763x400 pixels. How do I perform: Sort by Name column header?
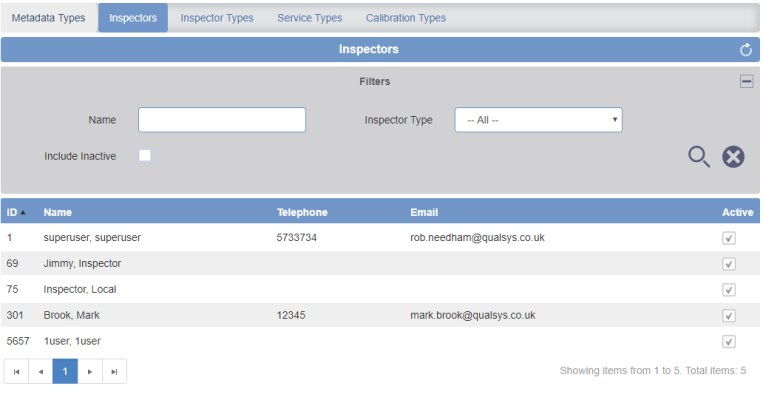click(x=57, y=213)
